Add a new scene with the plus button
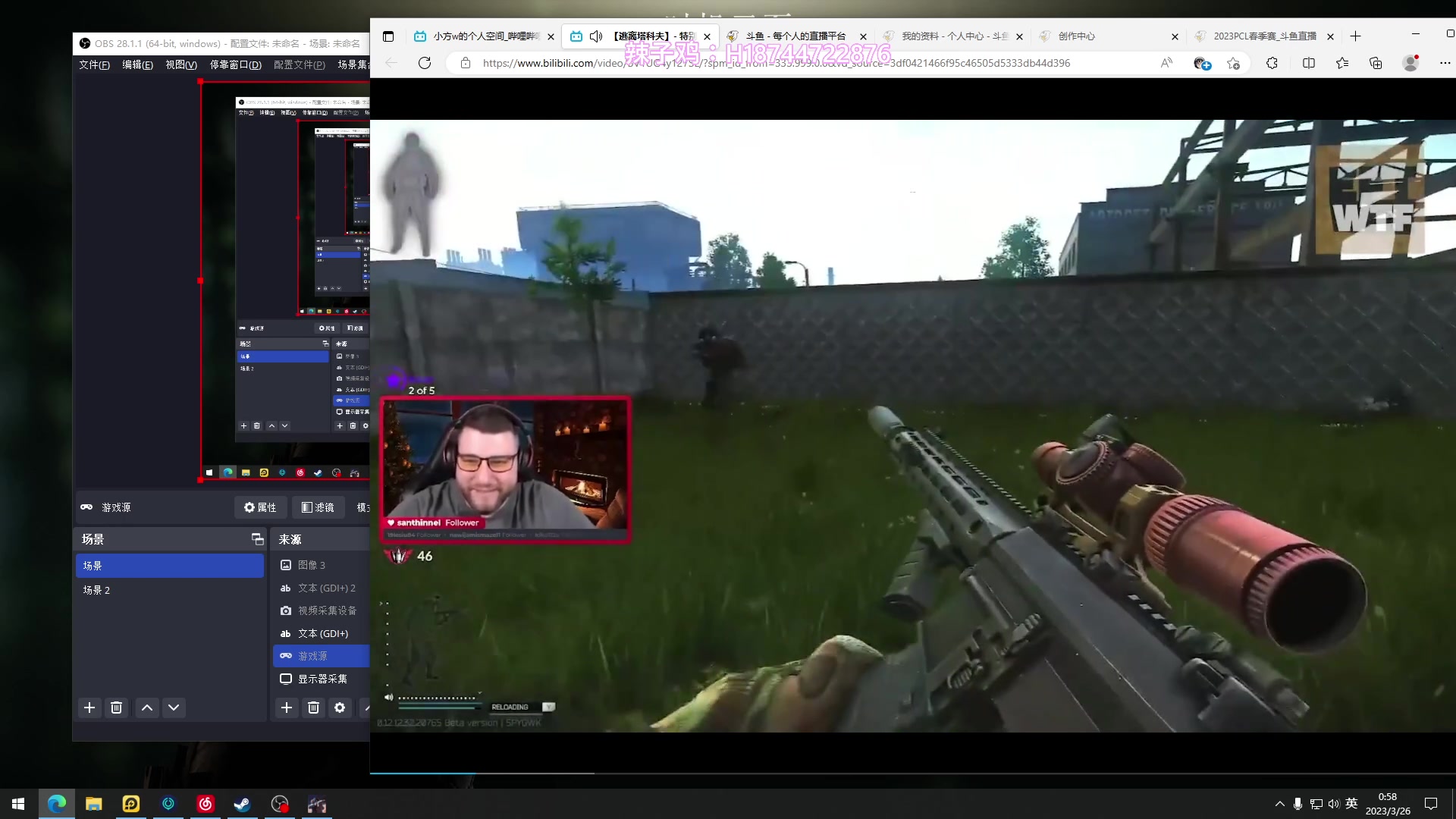 [x=89, y=708]
